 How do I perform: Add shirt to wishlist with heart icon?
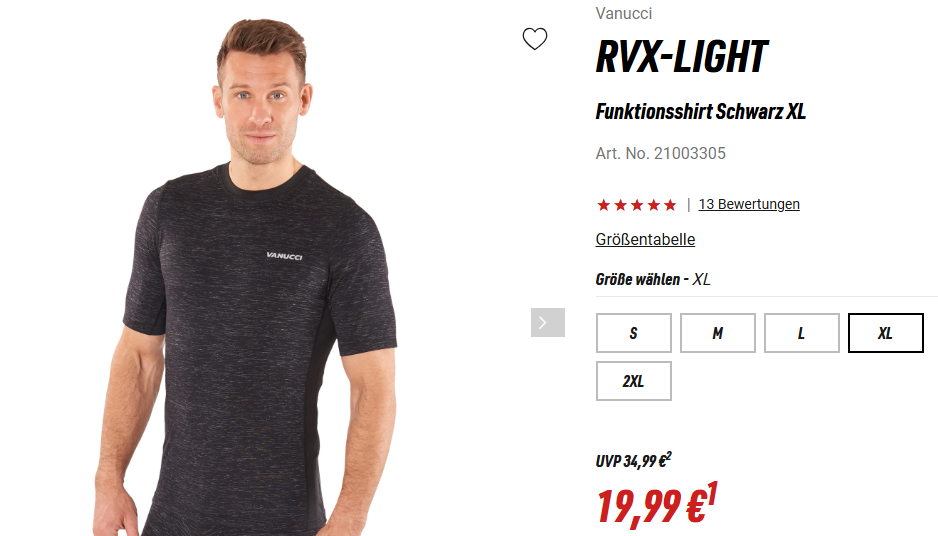point(535,39)
